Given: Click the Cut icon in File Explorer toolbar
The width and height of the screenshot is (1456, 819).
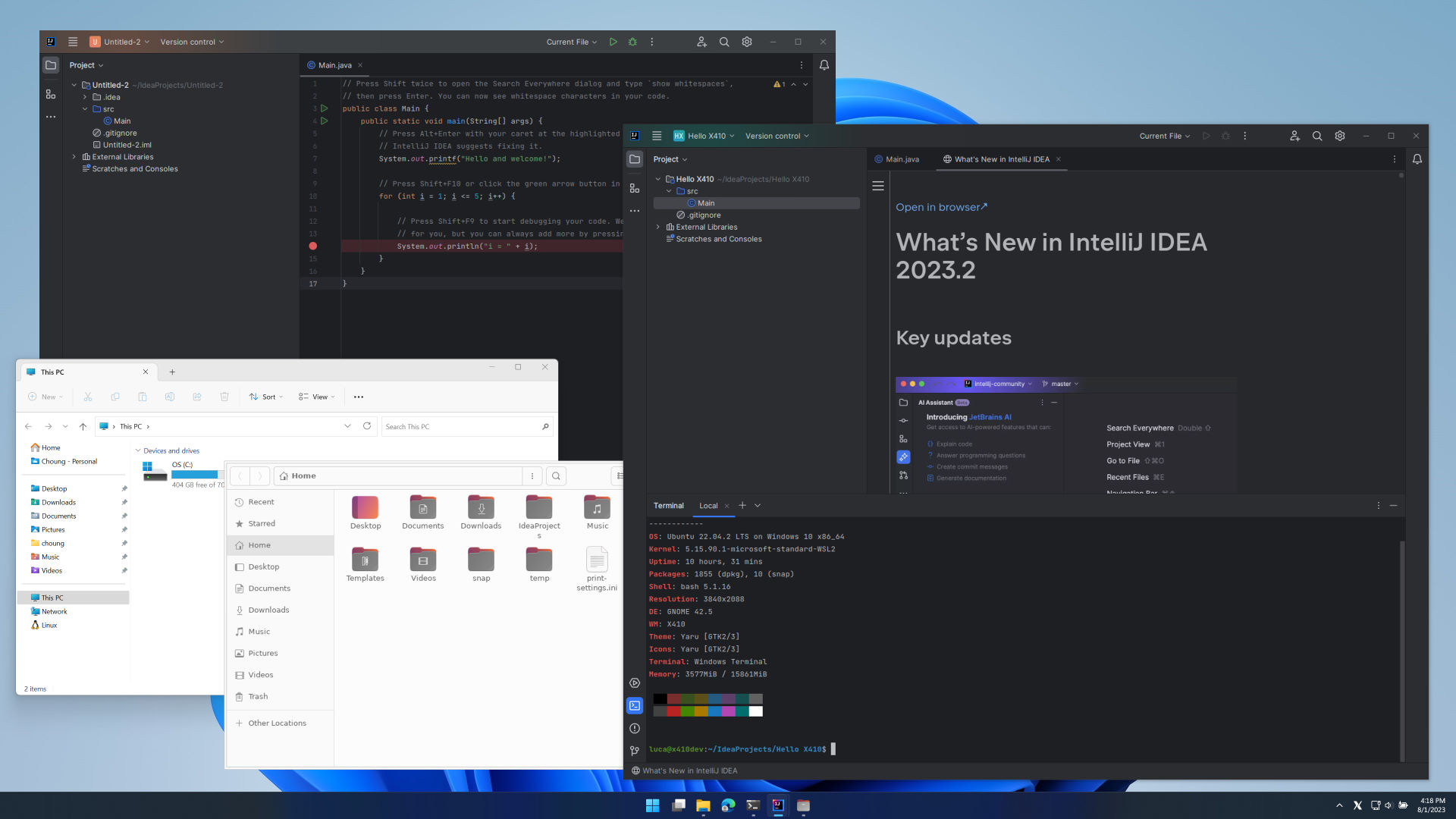Looking at the screenshot, I should click(x=88, y=397).
